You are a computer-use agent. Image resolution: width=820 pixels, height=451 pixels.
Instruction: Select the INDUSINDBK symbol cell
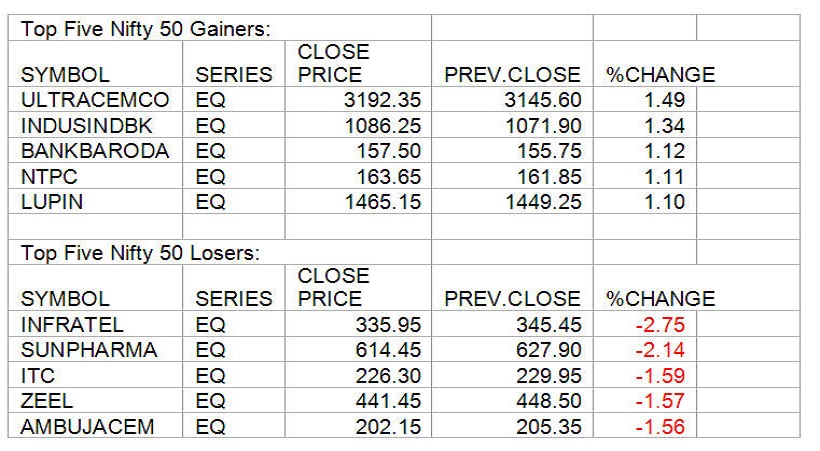pyautogui.click(x=91, y=126)
